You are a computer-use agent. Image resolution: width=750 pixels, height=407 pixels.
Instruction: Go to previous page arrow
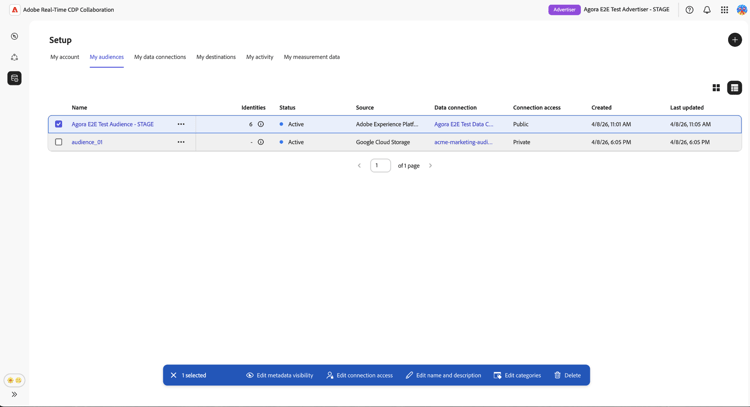click(359, 165)
